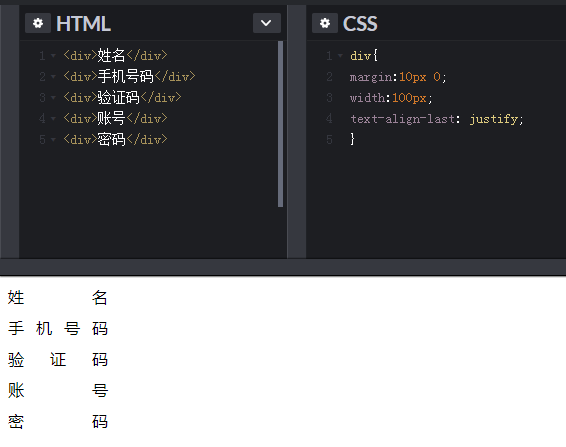
Task: Fold the div rule on CSS line 1
Action: coord(340,56)
